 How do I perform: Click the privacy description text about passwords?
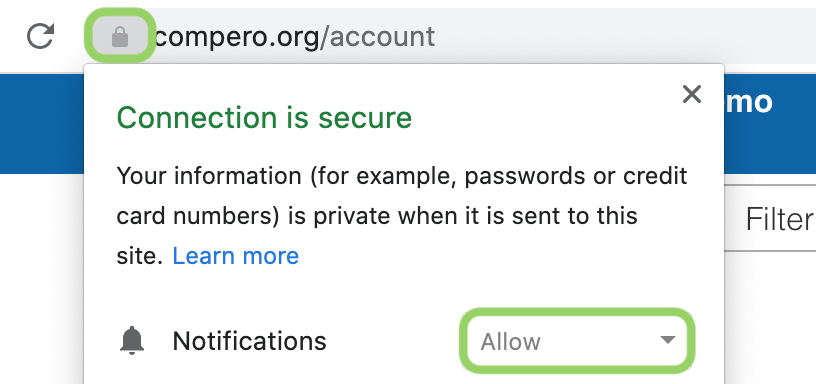point(402,215)
